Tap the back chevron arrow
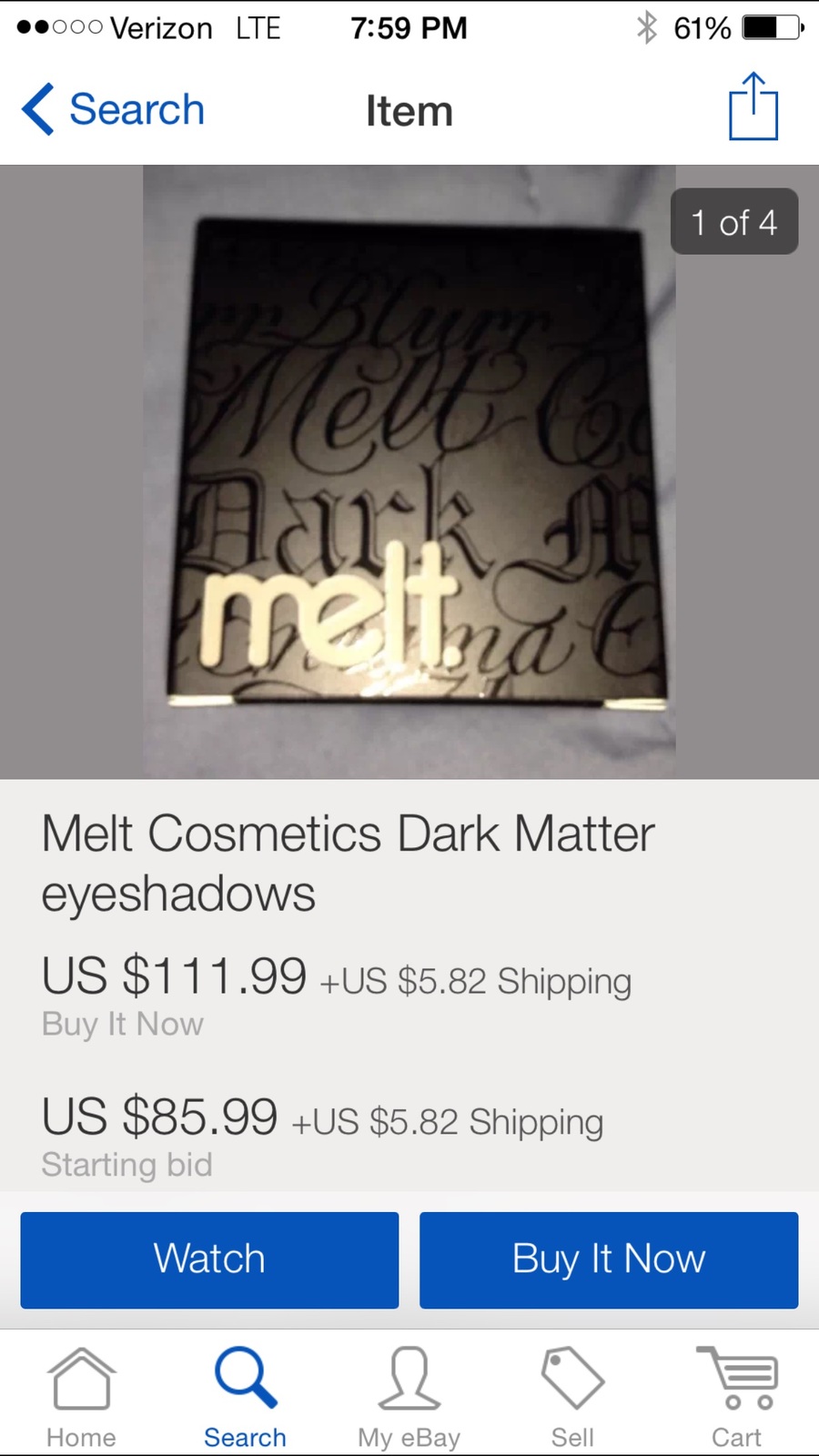The height and width of the screenshot is (1456, 819). click(38, 109)
